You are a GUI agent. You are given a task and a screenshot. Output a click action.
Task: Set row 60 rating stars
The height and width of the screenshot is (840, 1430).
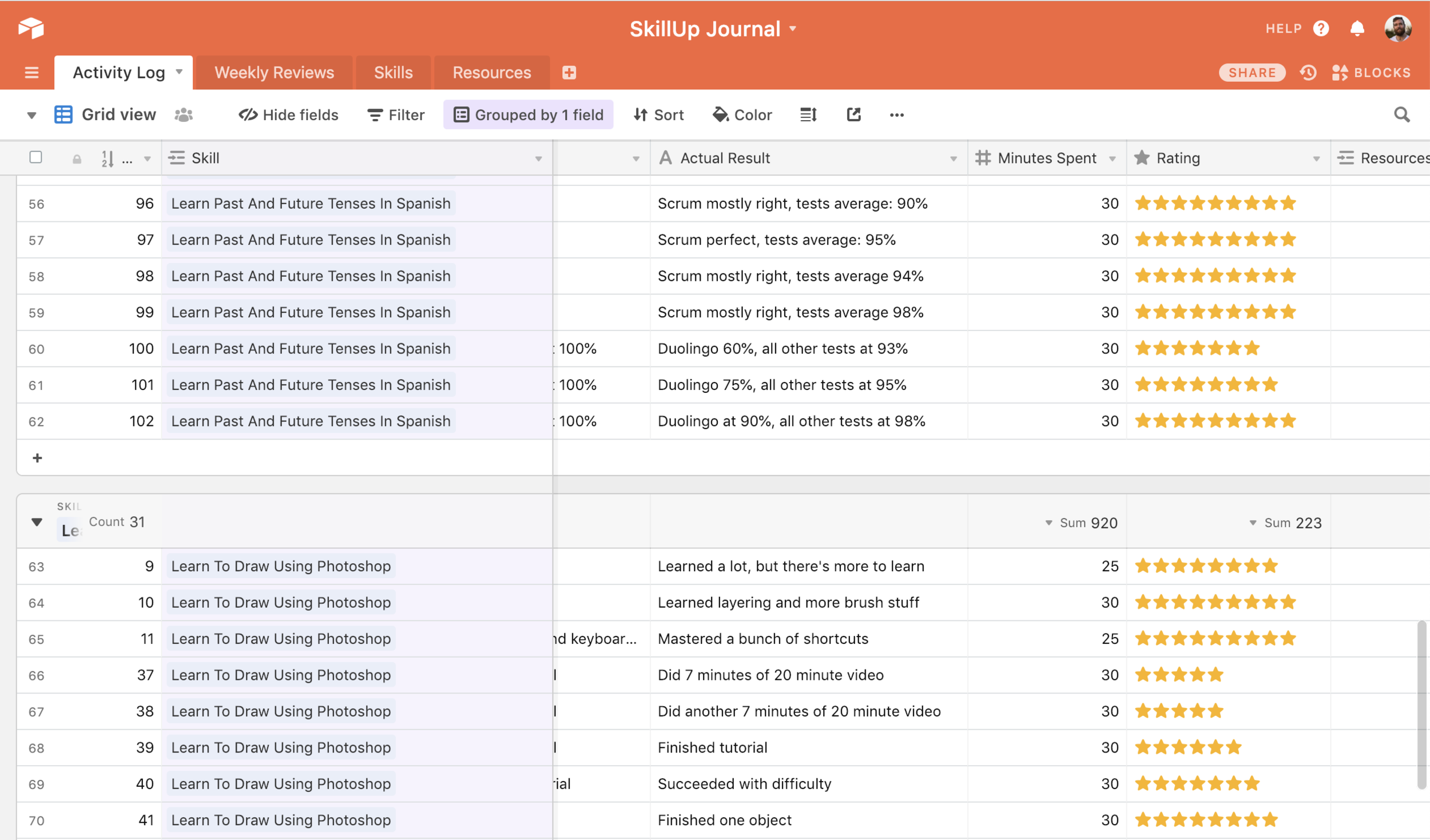pyautogui.click(x=1197, y=348)
